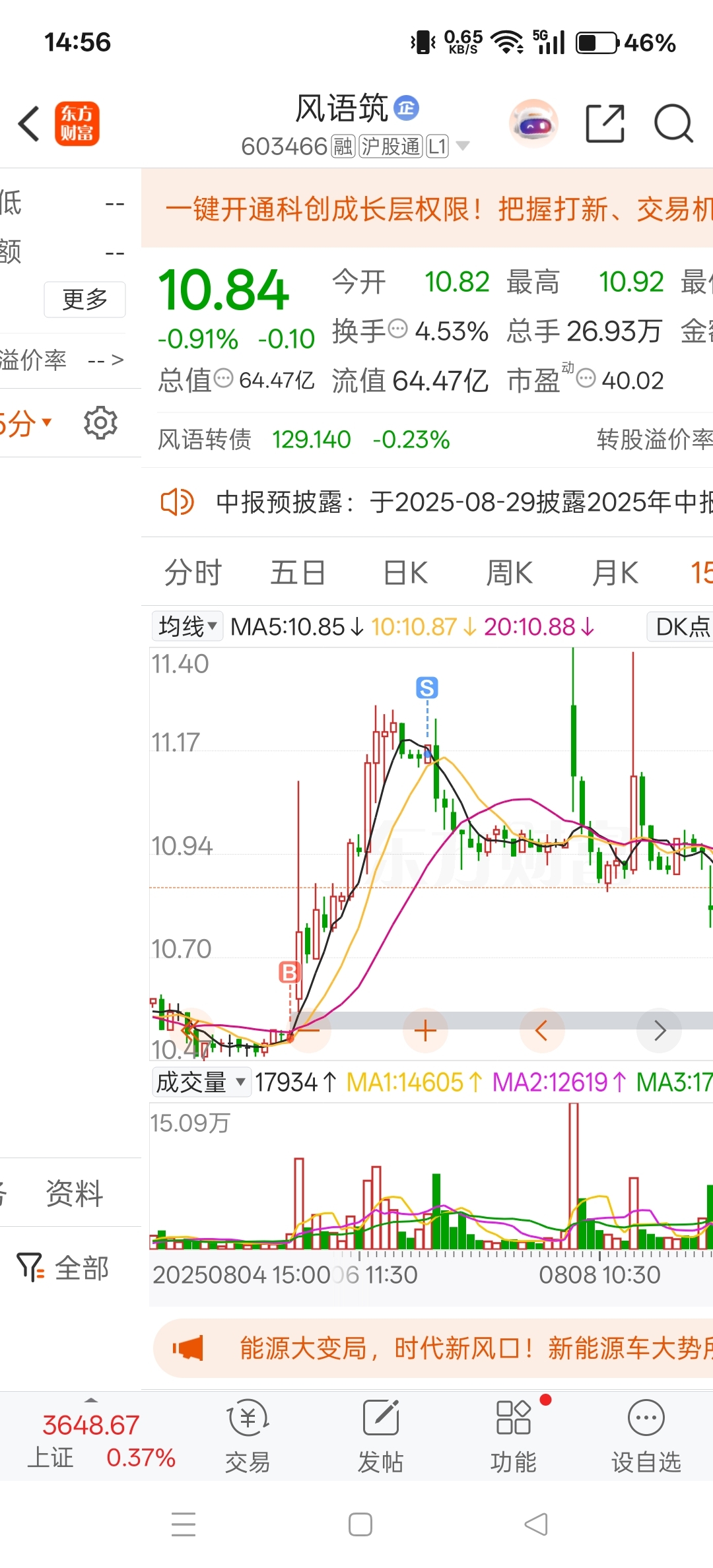Tap the megaphone promo icon

pyautogui.click(x=188, y=1348)
